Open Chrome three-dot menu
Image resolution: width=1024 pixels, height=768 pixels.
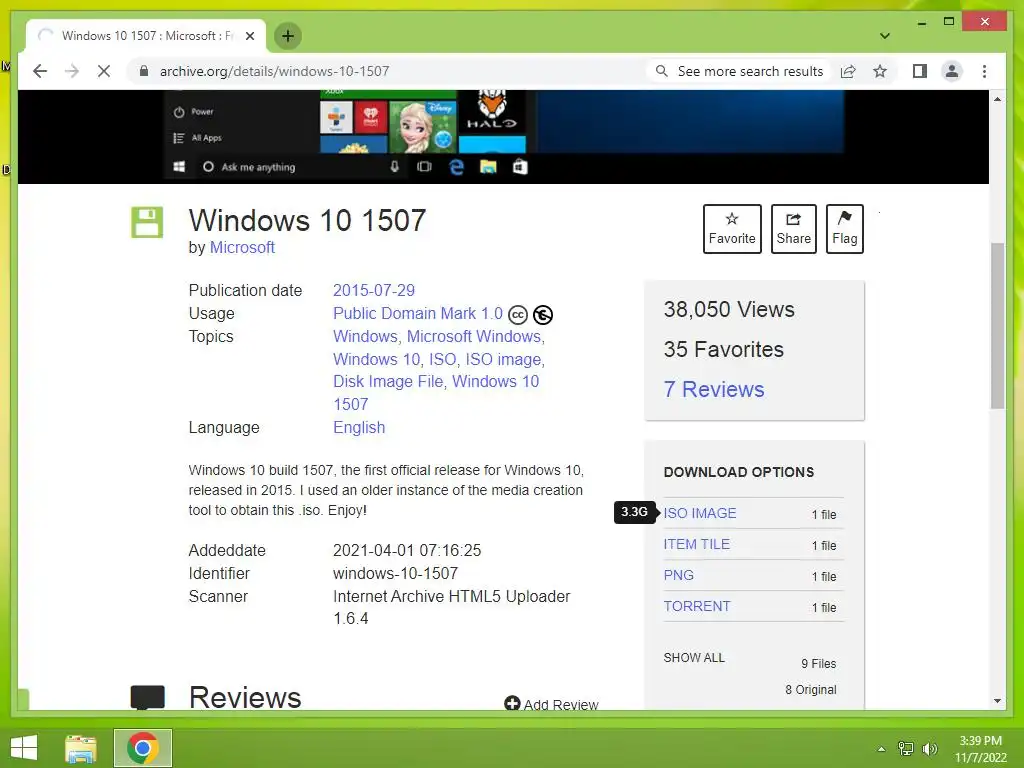[984, 71]
